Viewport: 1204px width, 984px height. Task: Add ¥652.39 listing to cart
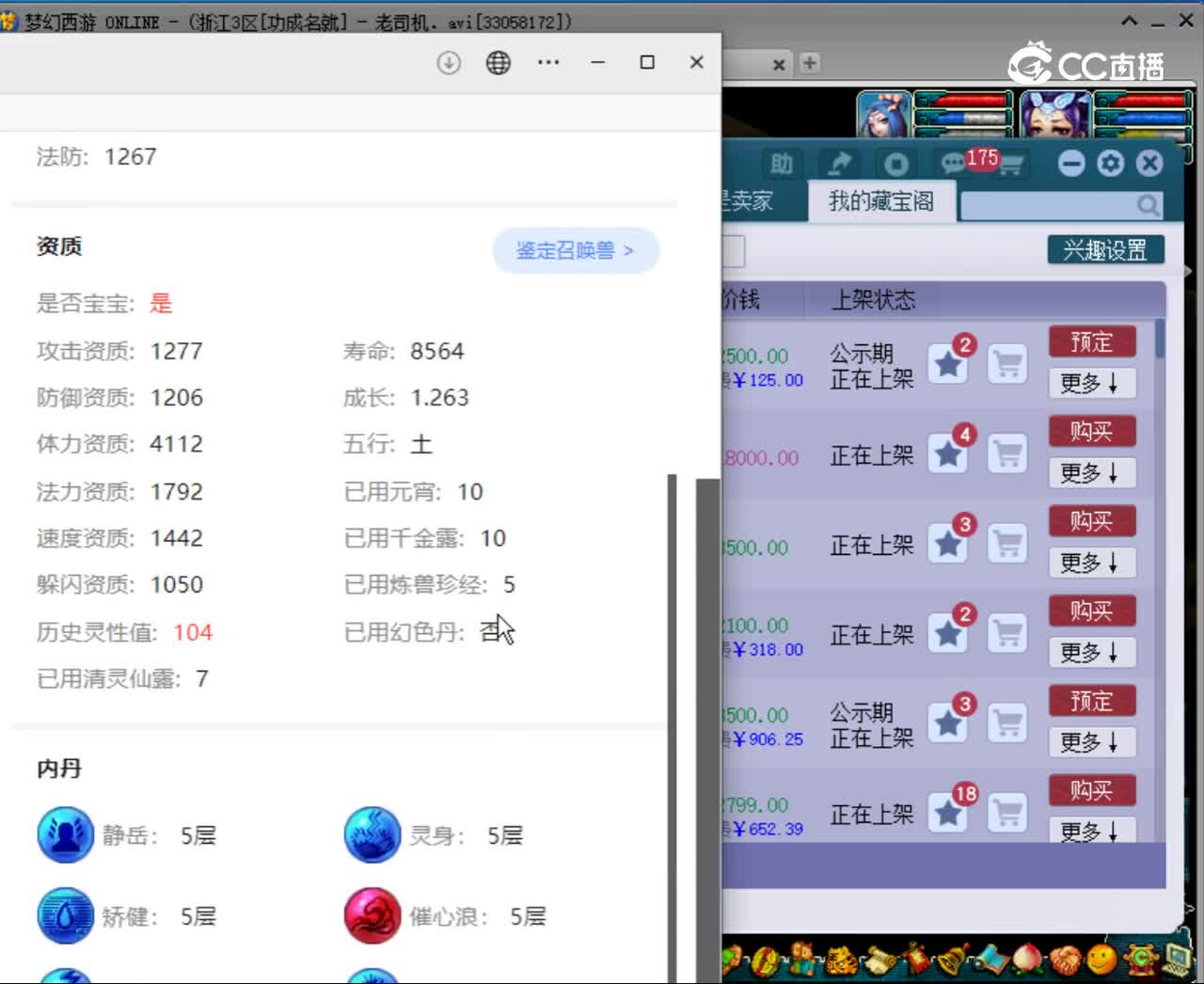(x=1007, y=814)
